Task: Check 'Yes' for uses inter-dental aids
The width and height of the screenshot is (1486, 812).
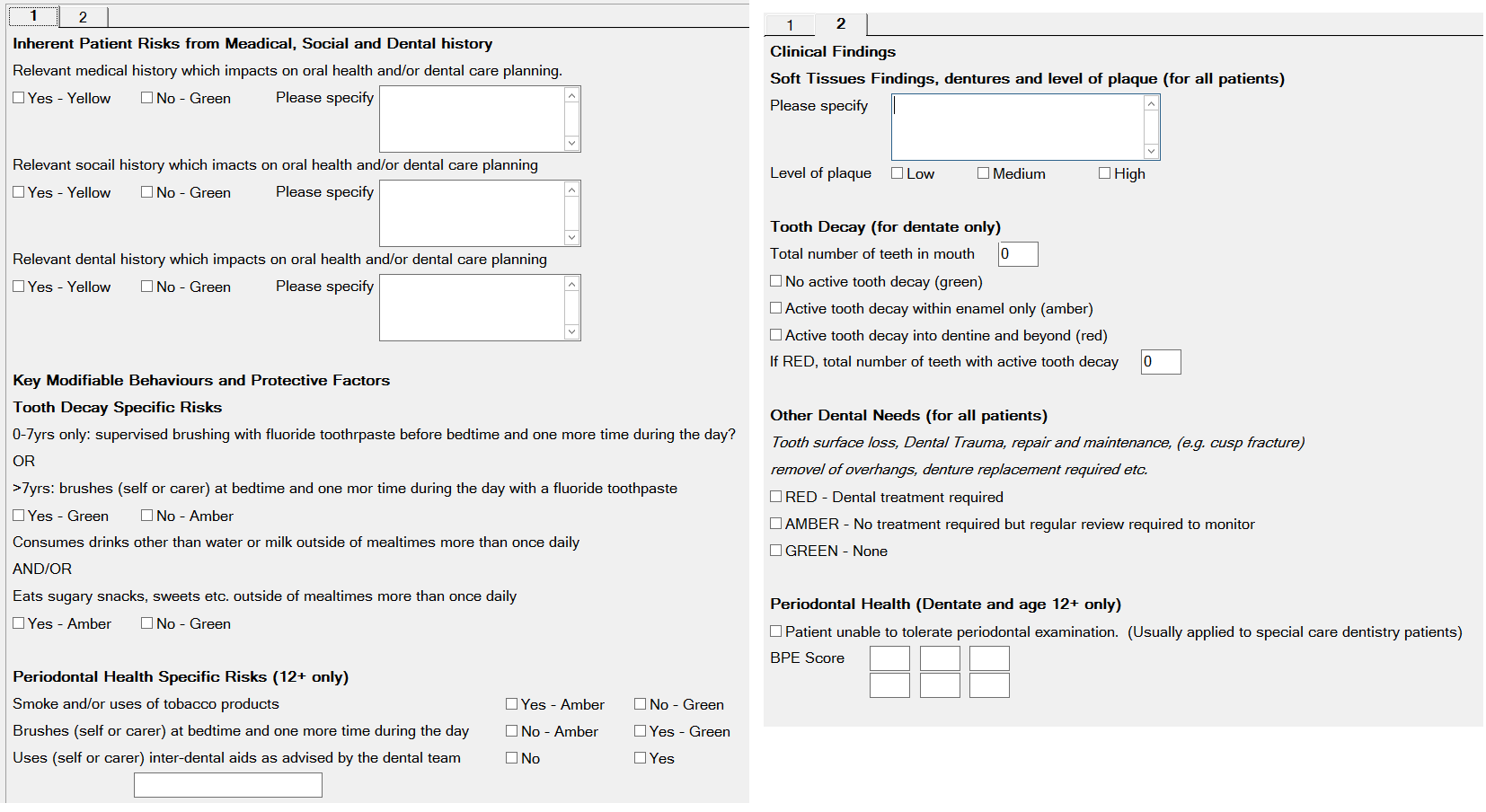Action: pos(641,758)
